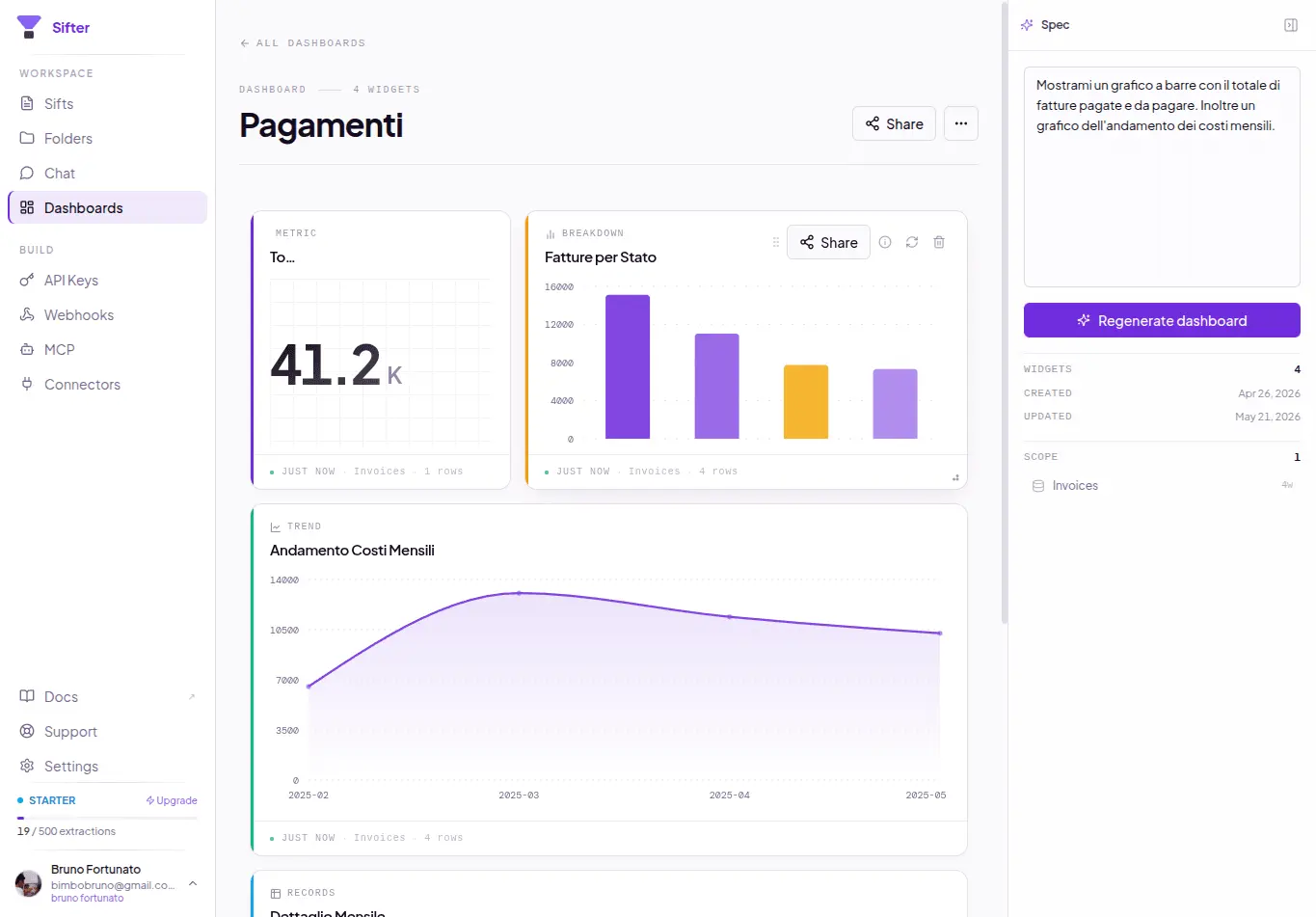The height and width of the screenshot is (917, 1316).
Task: Open Folders in the sidebar
Action: (107, 139)
